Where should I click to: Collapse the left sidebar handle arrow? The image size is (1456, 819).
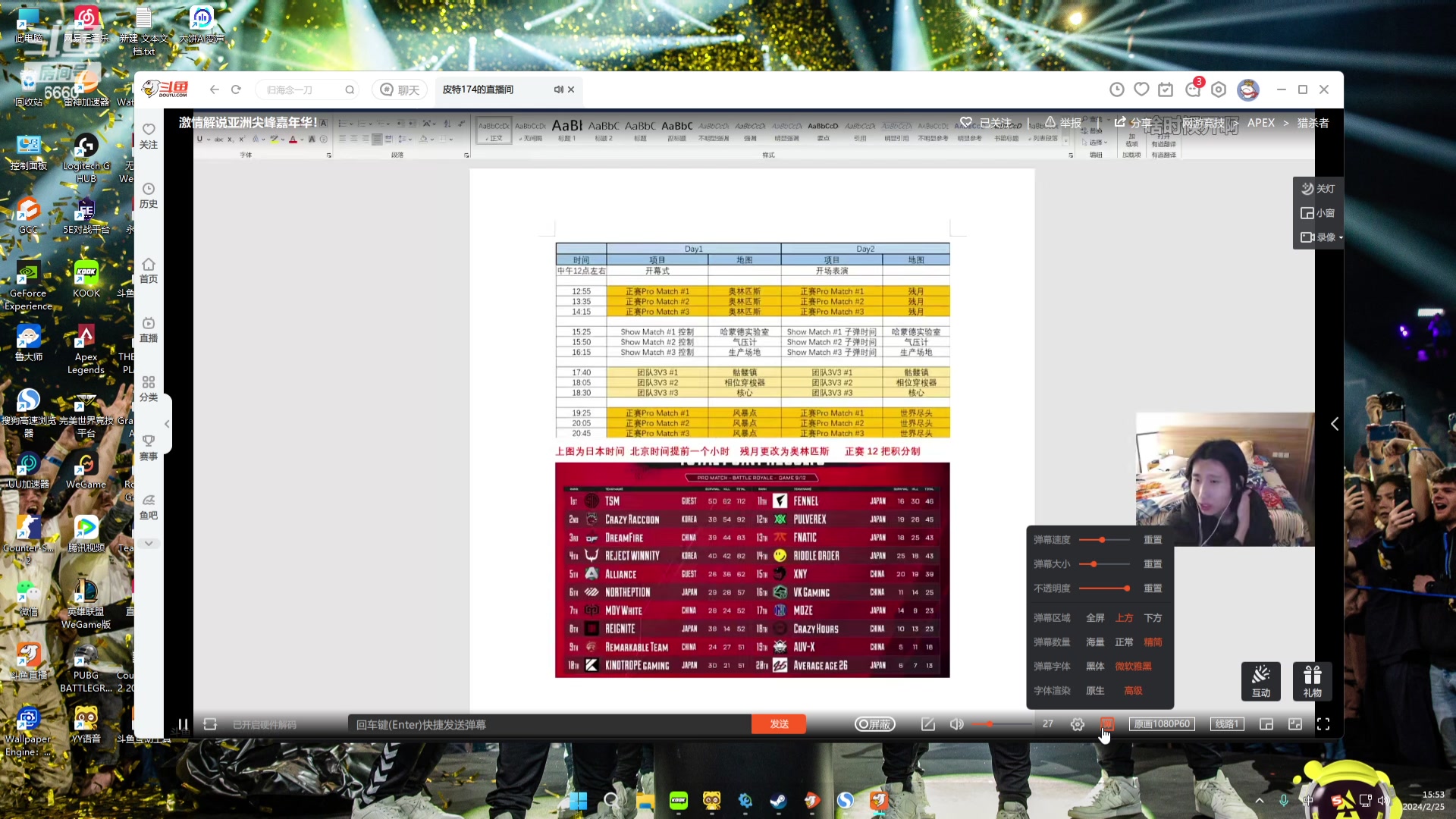[168, 424]
